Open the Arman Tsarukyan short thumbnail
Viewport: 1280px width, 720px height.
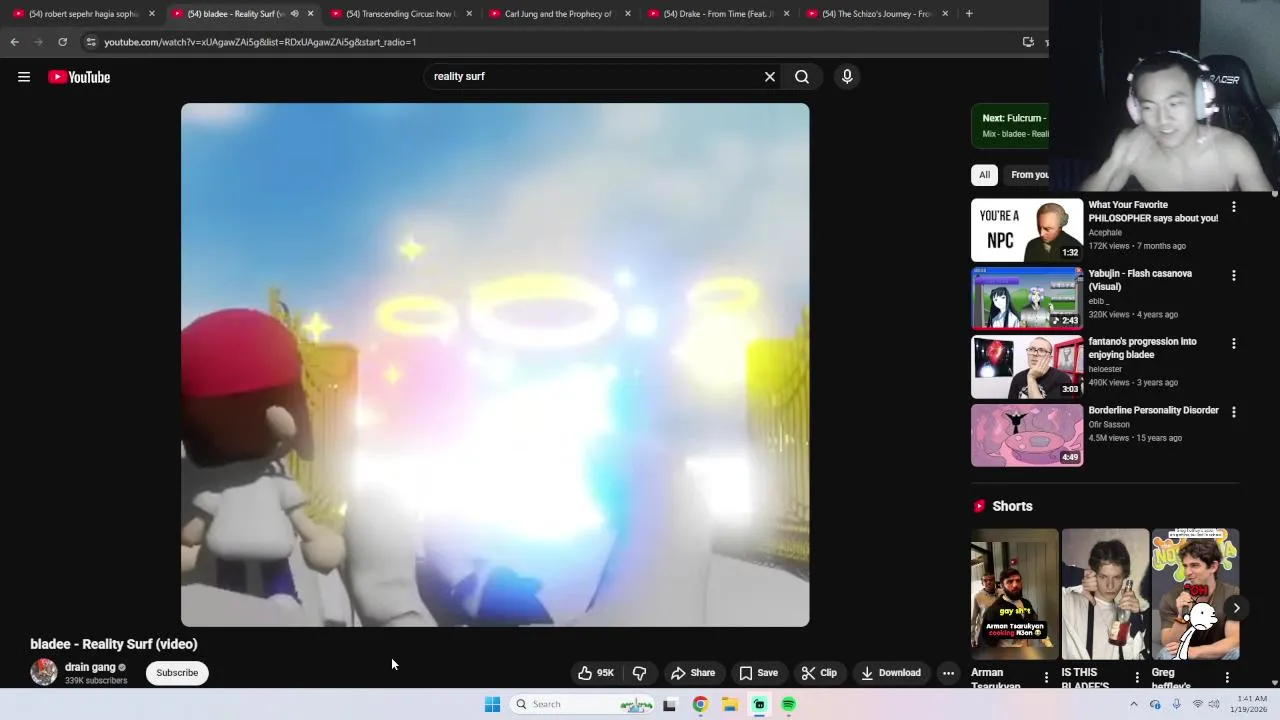(x=1014, y=594)
